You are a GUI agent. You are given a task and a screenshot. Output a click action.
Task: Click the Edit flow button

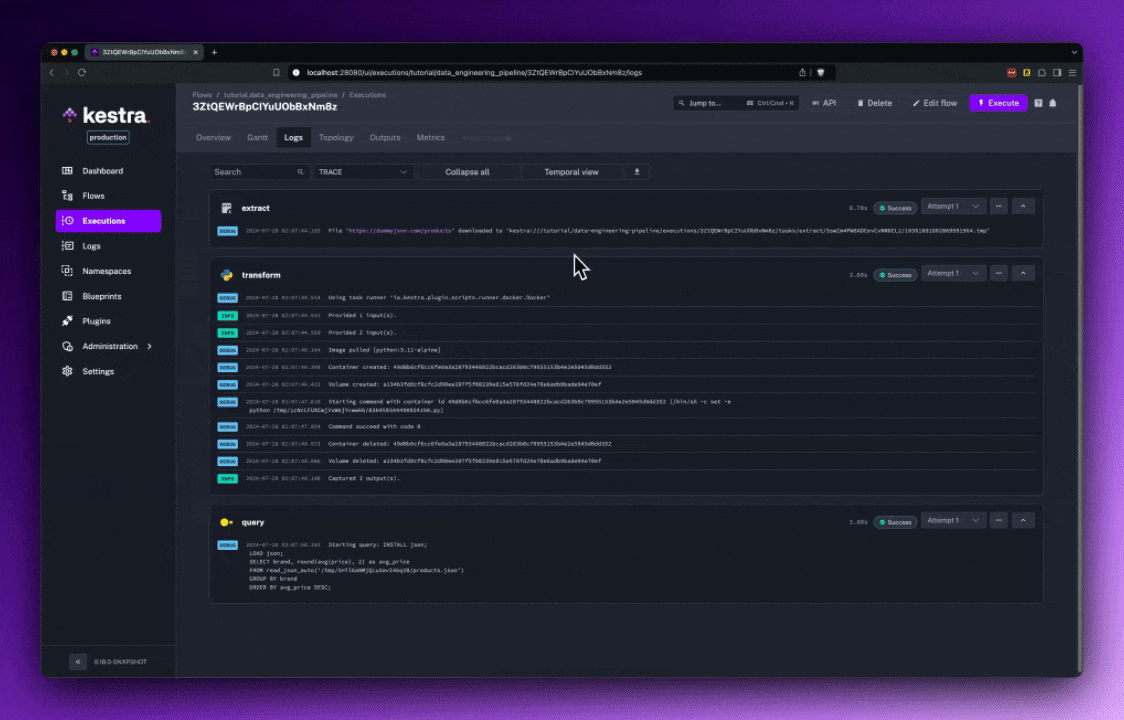[x=934, y=103]
